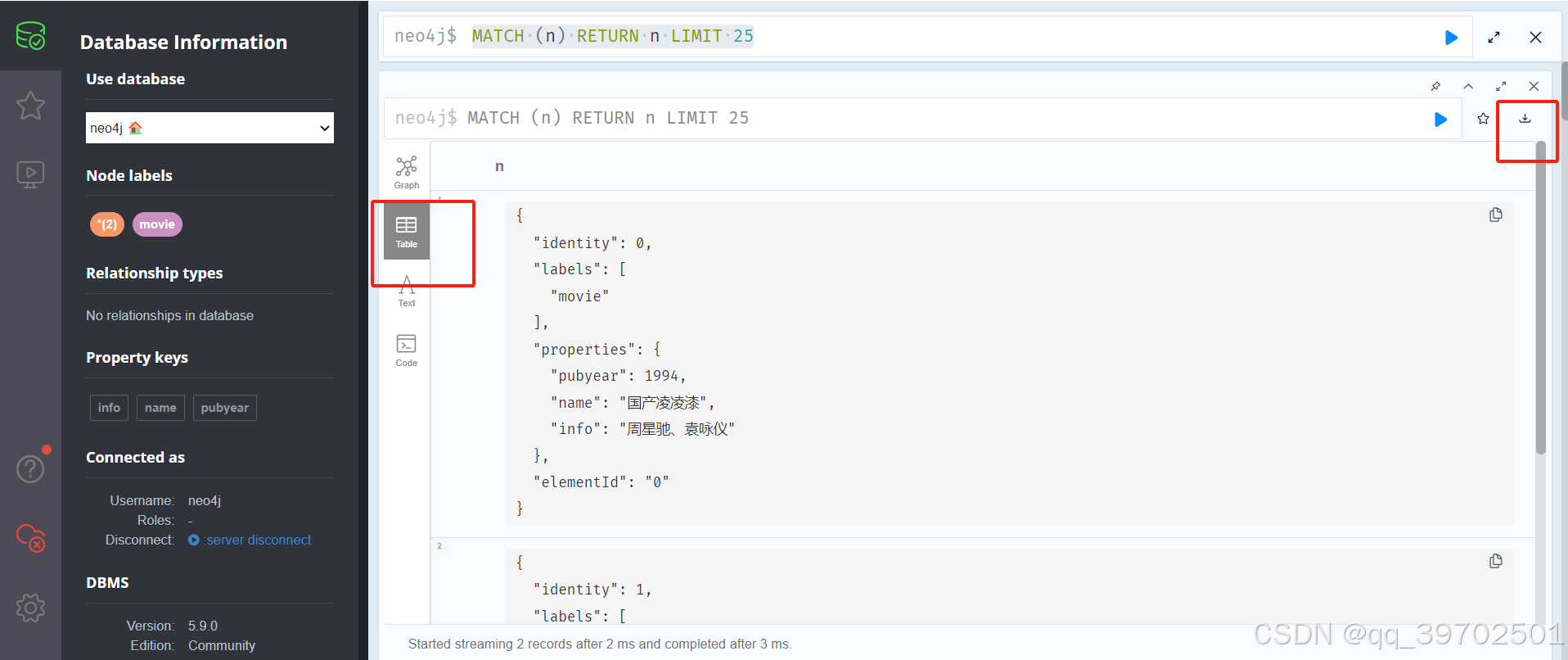Switch to Text view

click(407, 291)
